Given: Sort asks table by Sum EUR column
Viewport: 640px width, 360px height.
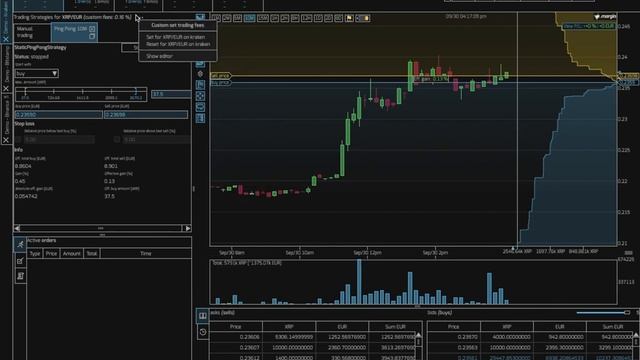Looking at the screenshot, I should click(395, 327).
